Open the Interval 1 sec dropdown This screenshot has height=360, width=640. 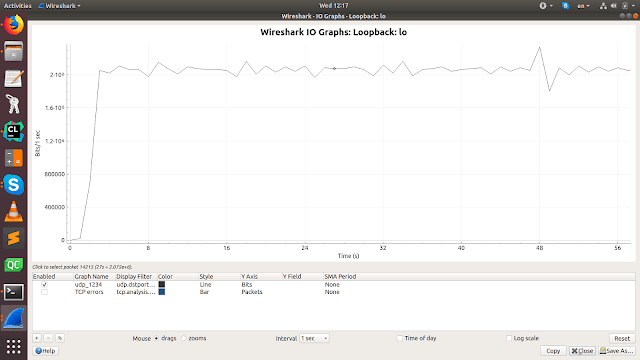tap(314, 338)
